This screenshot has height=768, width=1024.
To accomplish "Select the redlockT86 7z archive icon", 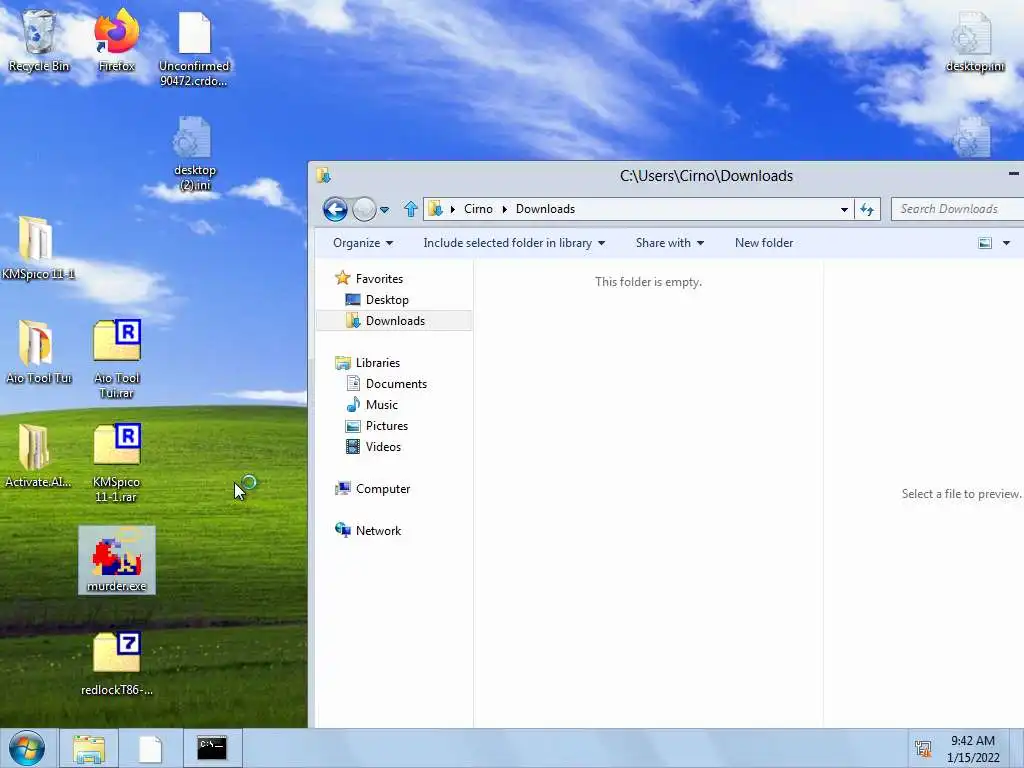I will click(x=117, y=664).
